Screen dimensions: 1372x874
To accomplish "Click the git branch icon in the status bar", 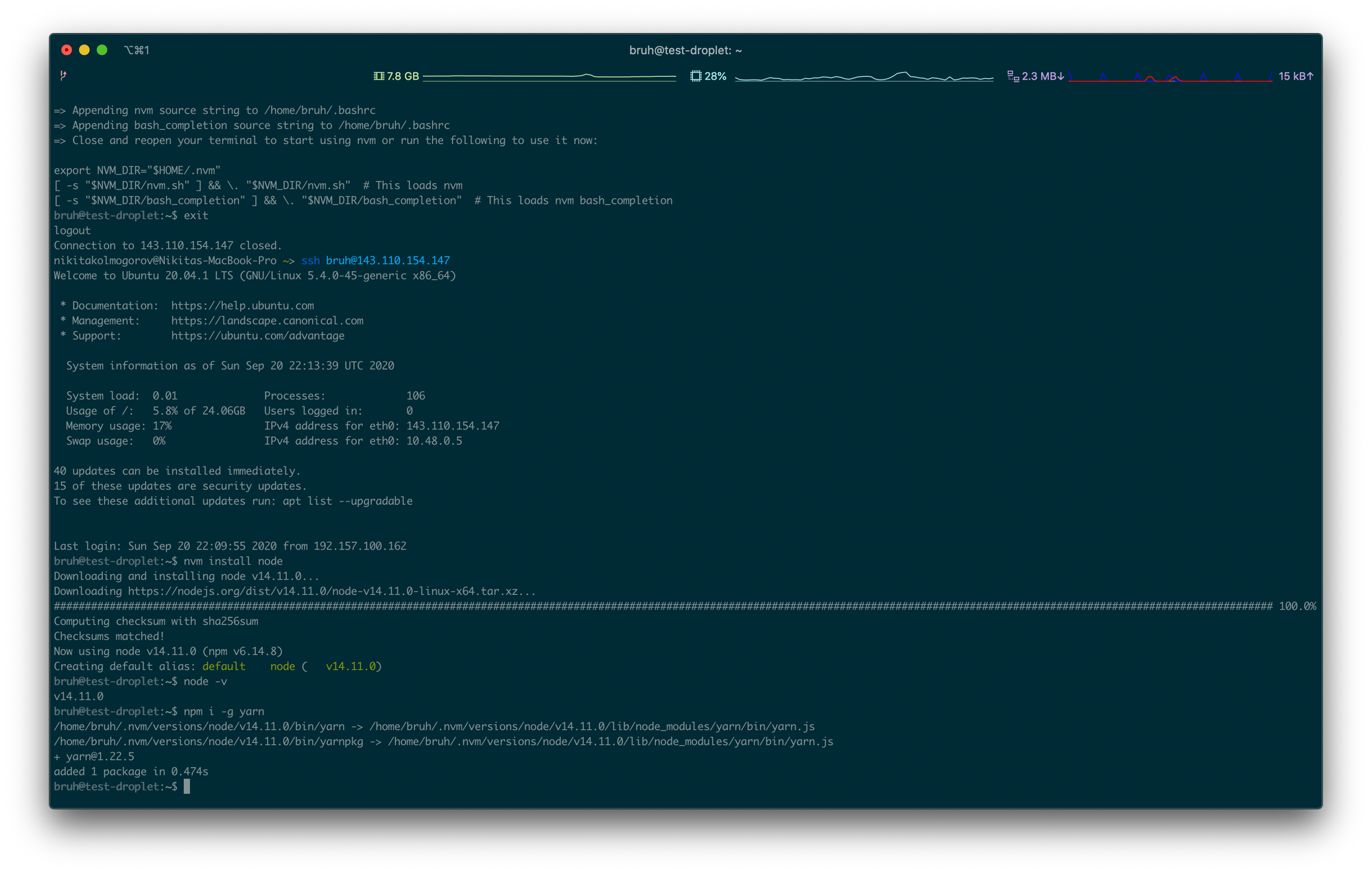I will (x=64, y=75).
